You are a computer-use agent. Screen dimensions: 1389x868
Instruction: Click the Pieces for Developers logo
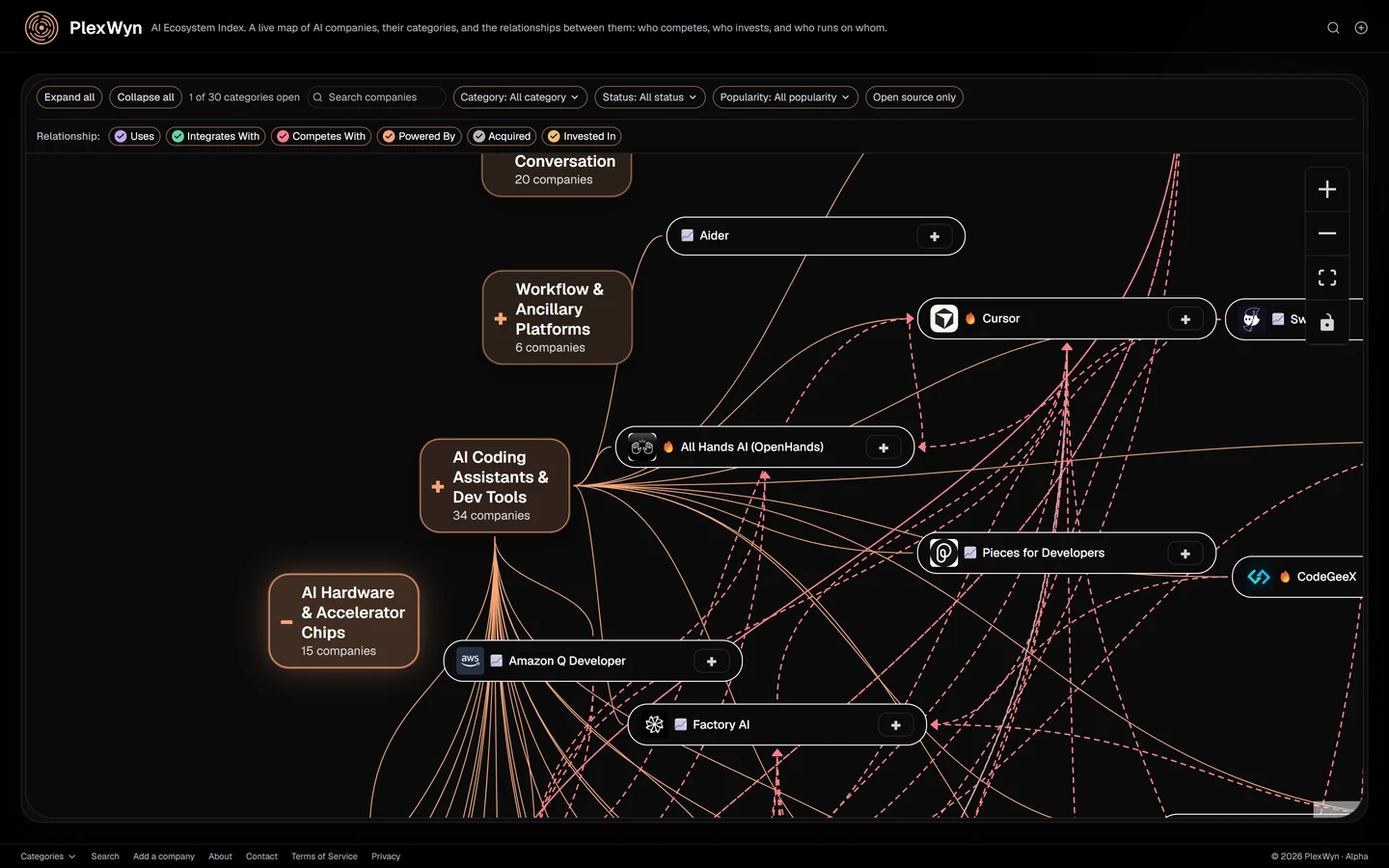coord(944,554)
